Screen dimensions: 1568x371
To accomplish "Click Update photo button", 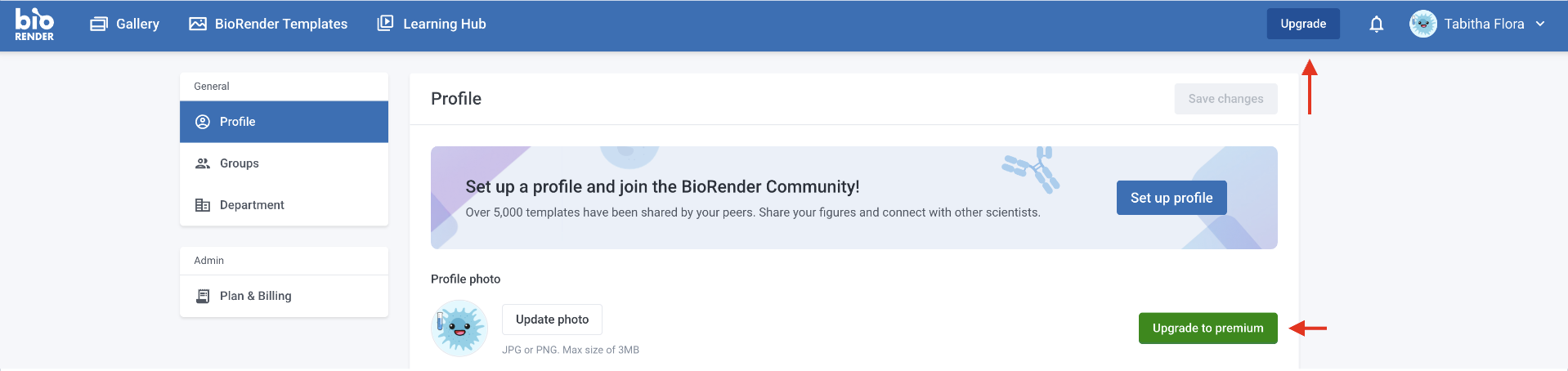I will pyautogui.click(x=552, y=320).
